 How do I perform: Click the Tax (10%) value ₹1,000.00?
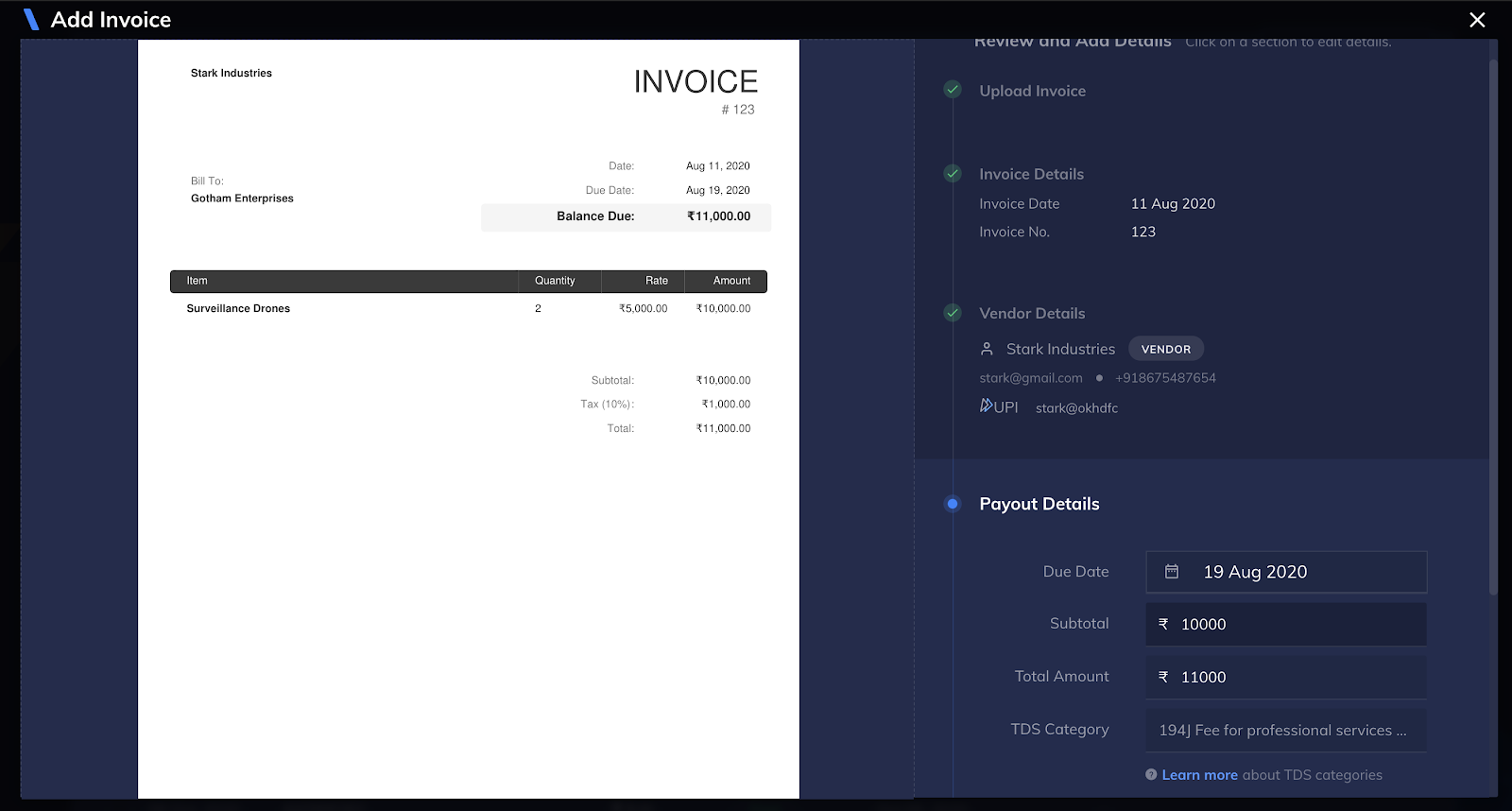(726, 404)
